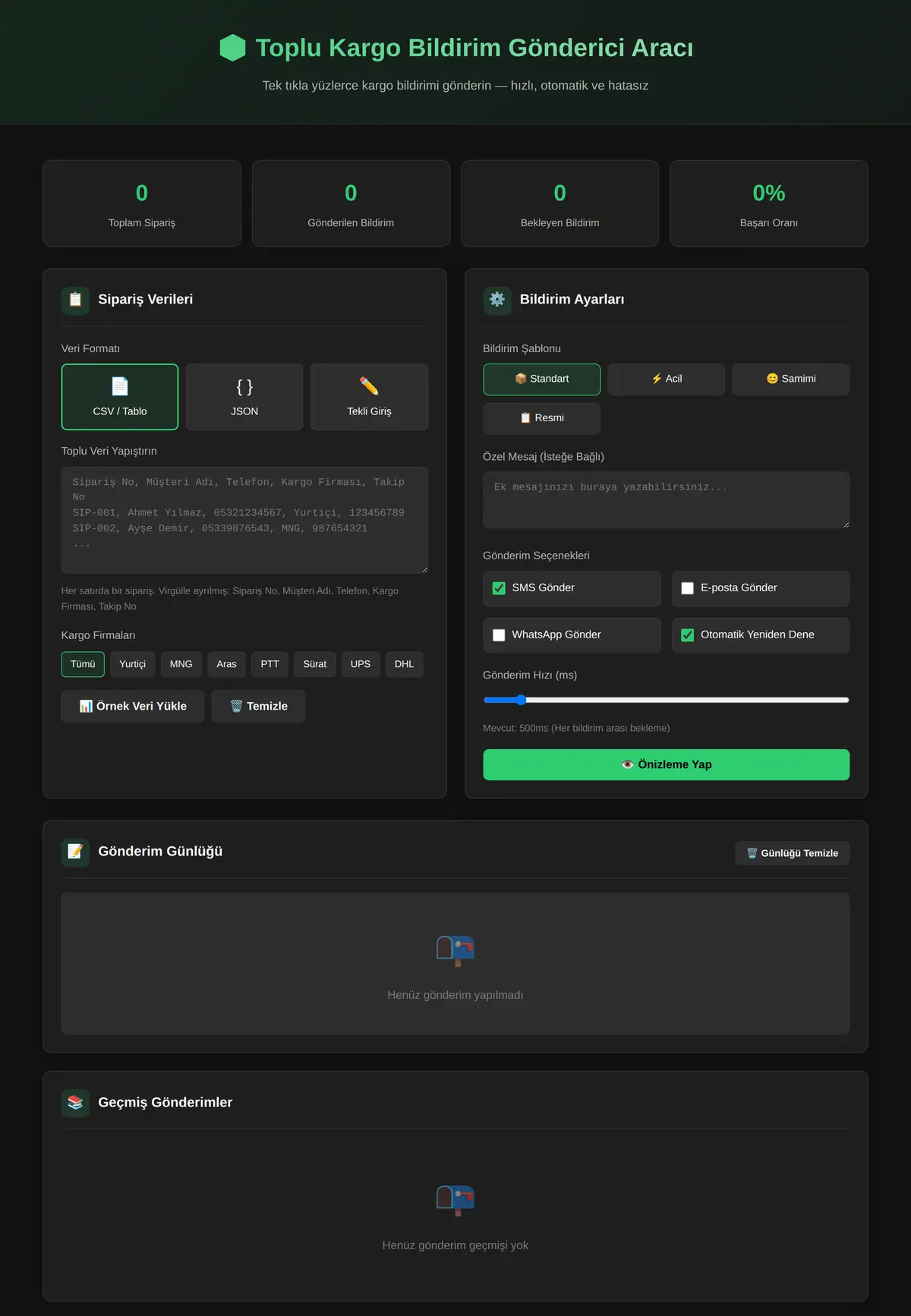Click the mailbox icon in Geçmiş Gönderimler
Viewport: 911px width, 1316px height.
455,1201
